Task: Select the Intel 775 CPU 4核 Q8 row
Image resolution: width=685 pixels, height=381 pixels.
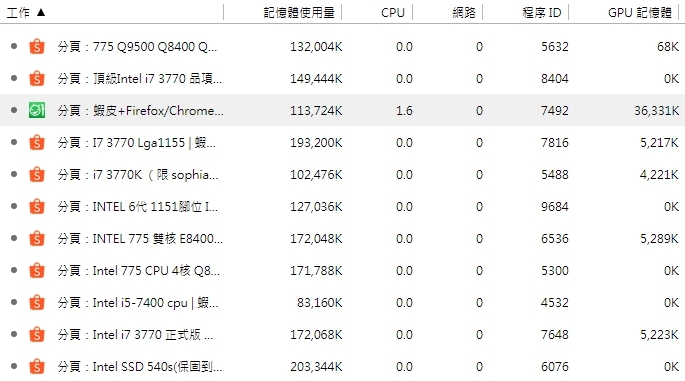Action: [x=342, y=270]
